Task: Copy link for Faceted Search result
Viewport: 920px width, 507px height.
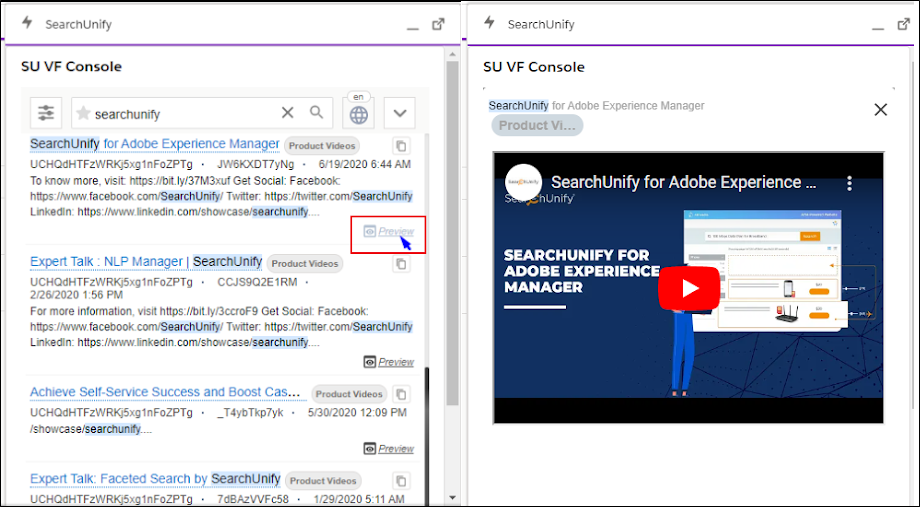Action: [401, 481]
